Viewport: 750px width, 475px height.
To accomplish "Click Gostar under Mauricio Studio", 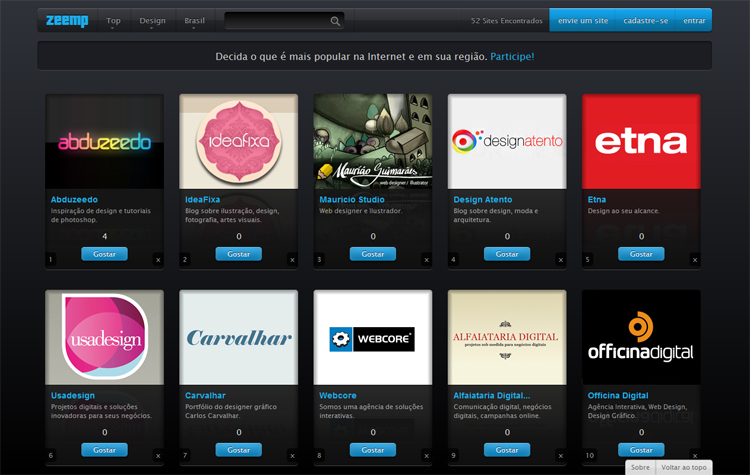I will (373, 254).
